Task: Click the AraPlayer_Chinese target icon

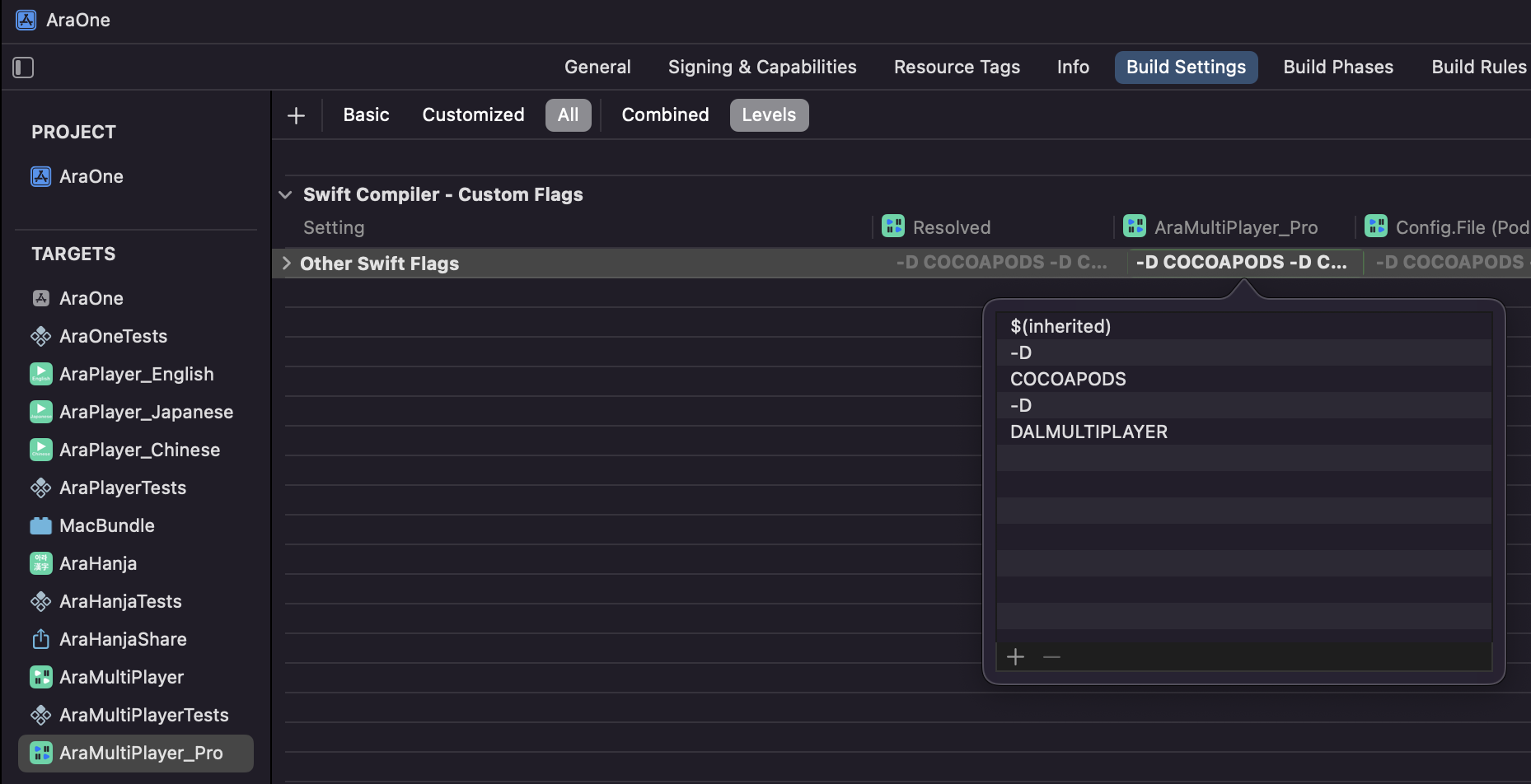Action: (41, 450)
